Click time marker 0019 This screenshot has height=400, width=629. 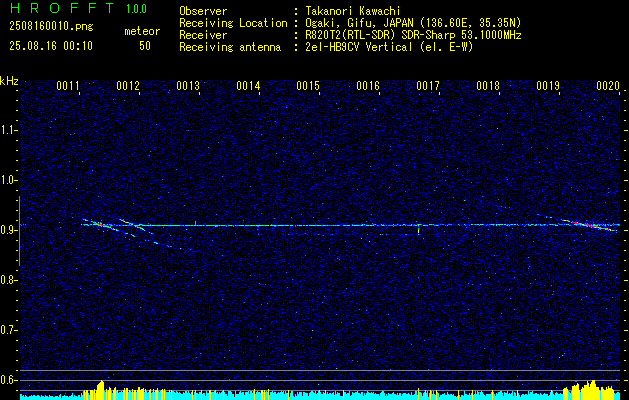click(548, 86)
